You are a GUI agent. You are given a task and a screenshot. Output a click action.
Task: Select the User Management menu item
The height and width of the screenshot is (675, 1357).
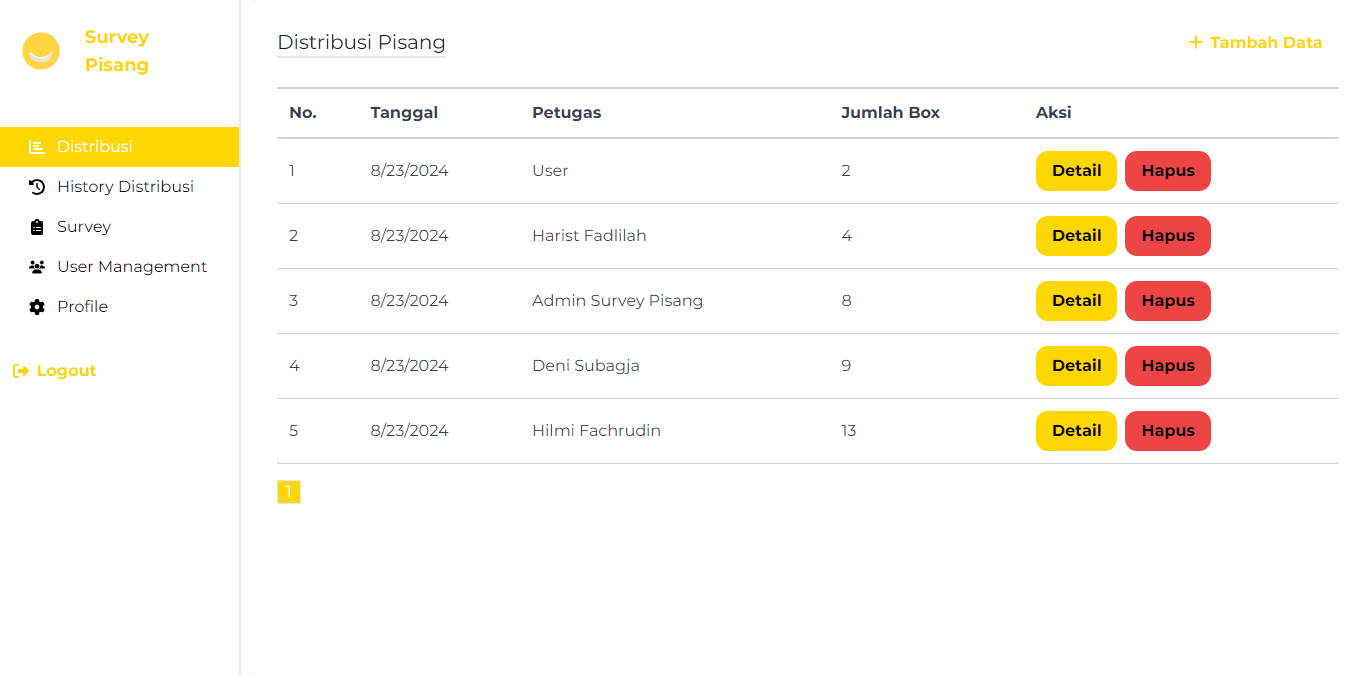point(131,266)
